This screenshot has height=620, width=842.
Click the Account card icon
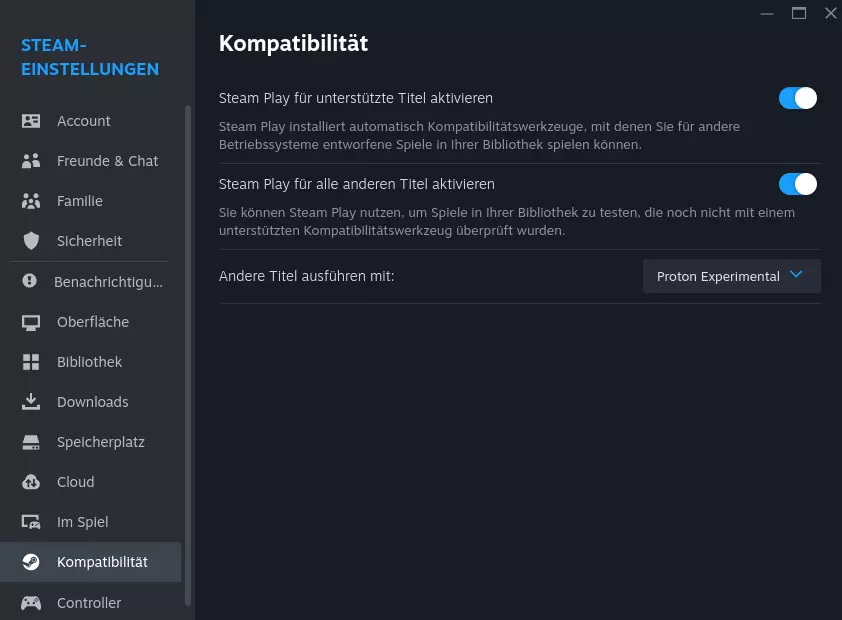tap(31, 121)
